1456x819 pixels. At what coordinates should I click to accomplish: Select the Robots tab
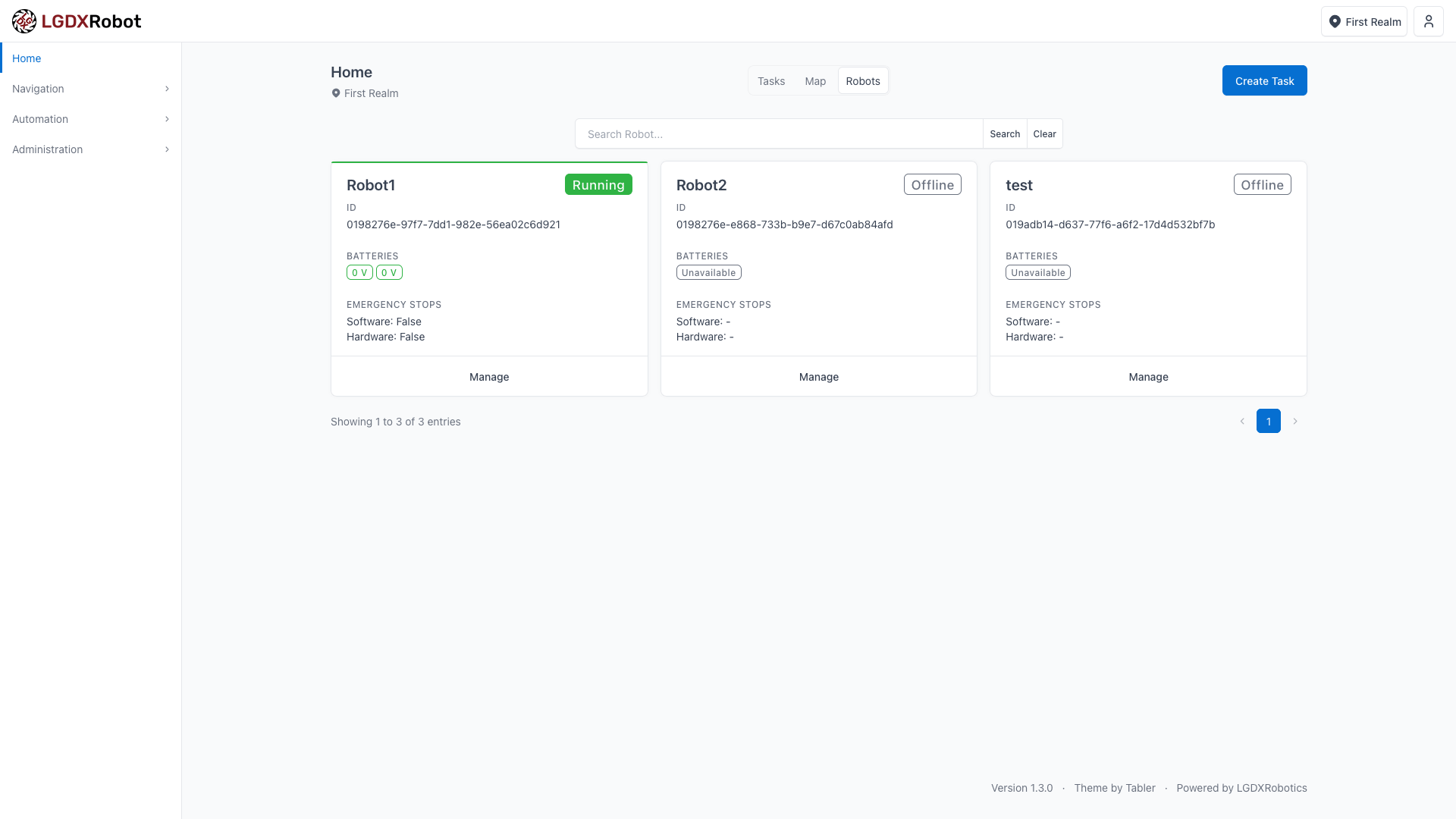862,81
